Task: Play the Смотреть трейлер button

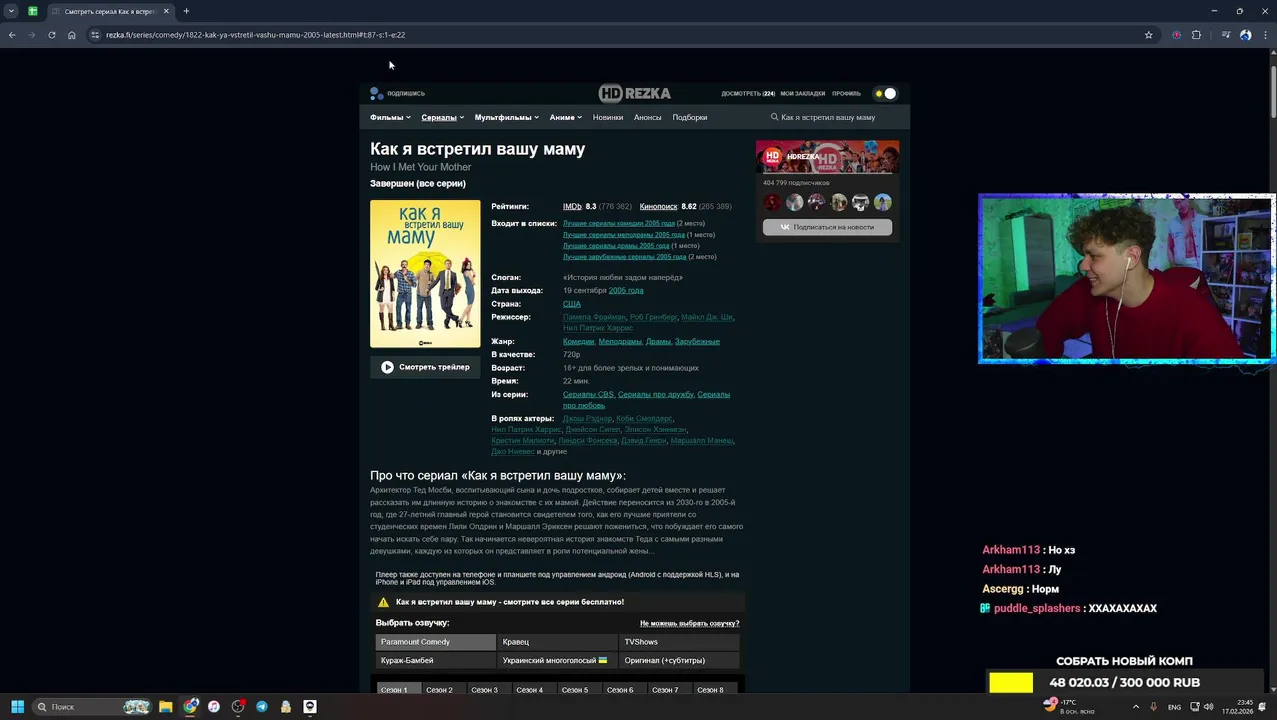Action: click(x=425, y=367)
